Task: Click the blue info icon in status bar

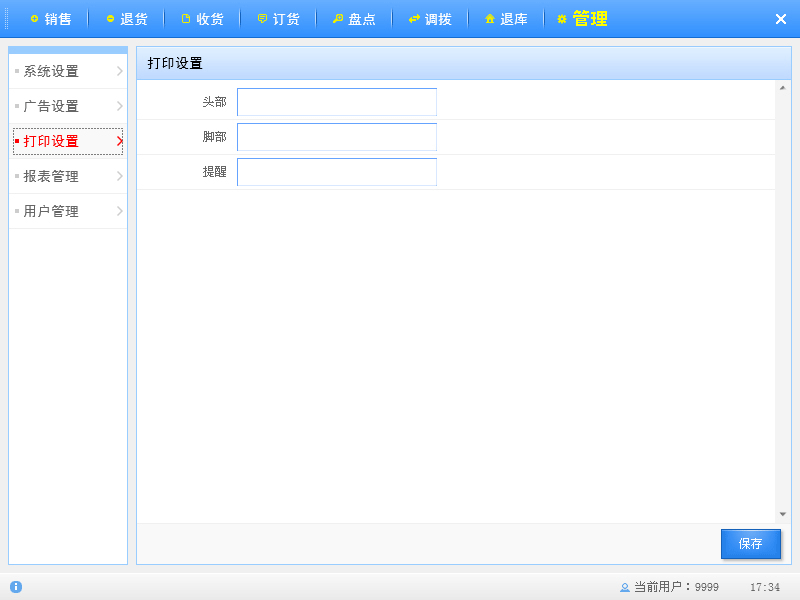Action: click(x=16, y=587)
